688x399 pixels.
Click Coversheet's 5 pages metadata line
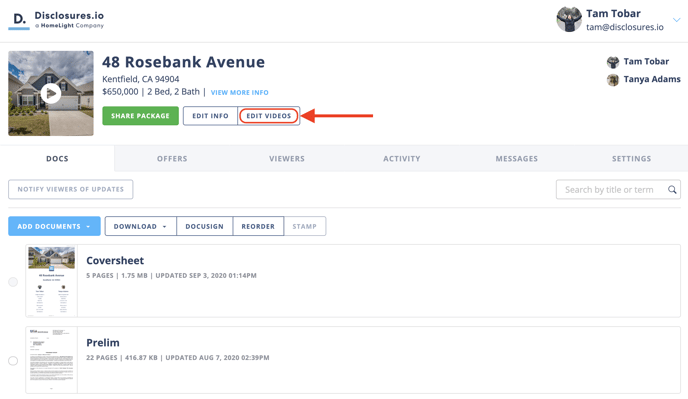click(x=171, y=276)
